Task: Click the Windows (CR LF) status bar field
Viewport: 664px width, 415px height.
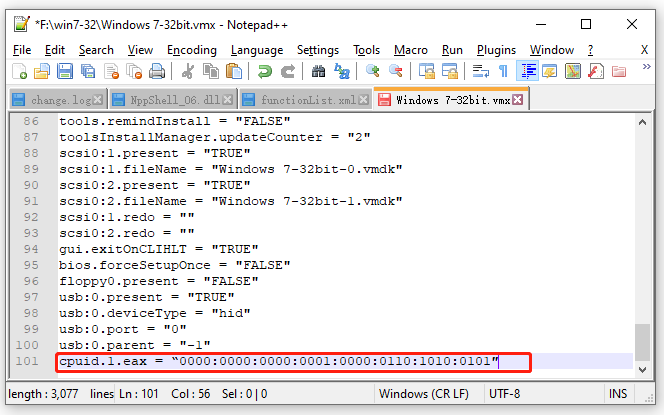Action: [x=423, y=394]
